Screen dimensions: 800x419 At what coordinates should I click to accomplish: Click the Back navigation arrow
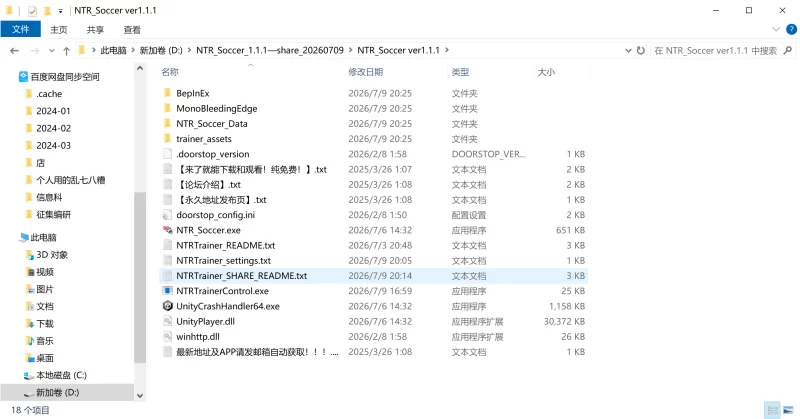[x=14, y=51]
